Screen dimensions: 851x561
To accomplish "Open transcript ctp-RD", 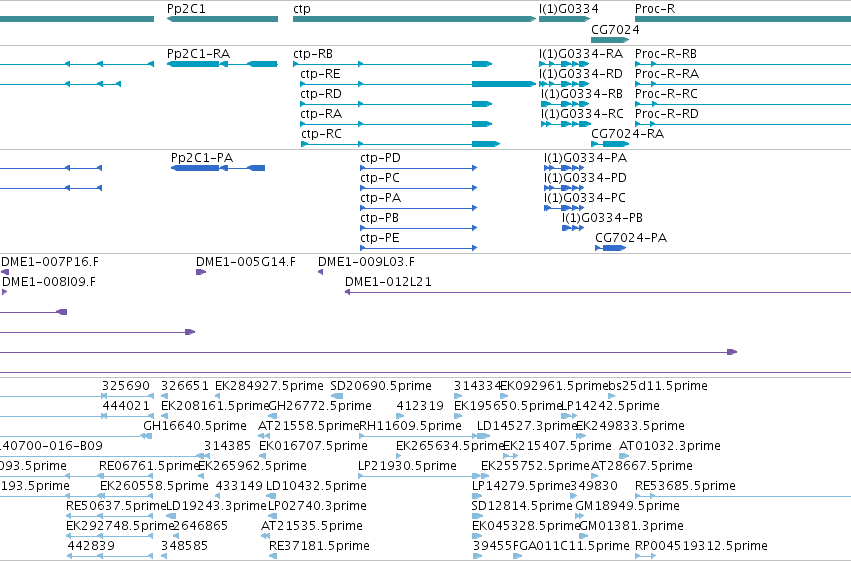I will [x=321, y=94].
